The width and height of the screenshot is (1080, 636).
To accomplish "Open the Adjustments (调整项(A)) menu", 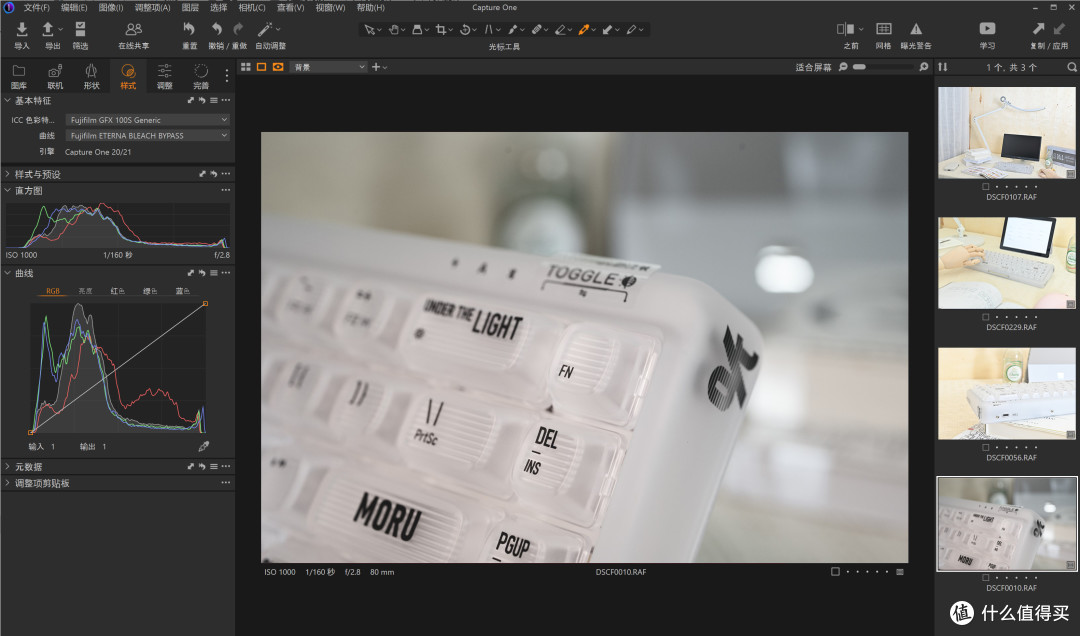I will click(152, 8).
